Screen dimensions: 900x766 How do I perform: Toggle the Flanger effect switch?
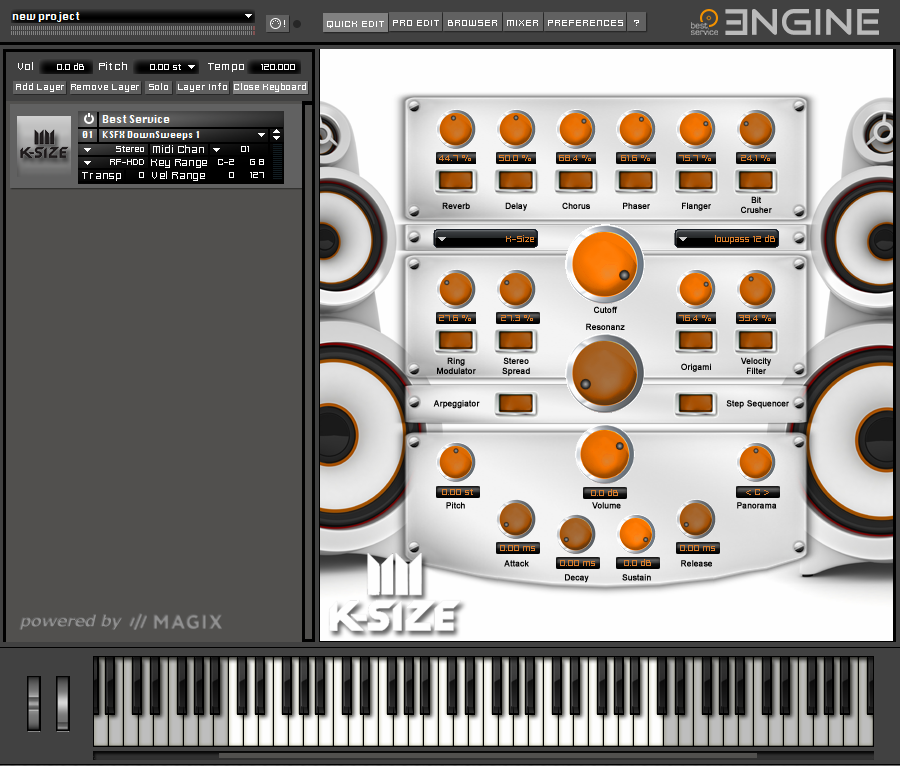696,181
